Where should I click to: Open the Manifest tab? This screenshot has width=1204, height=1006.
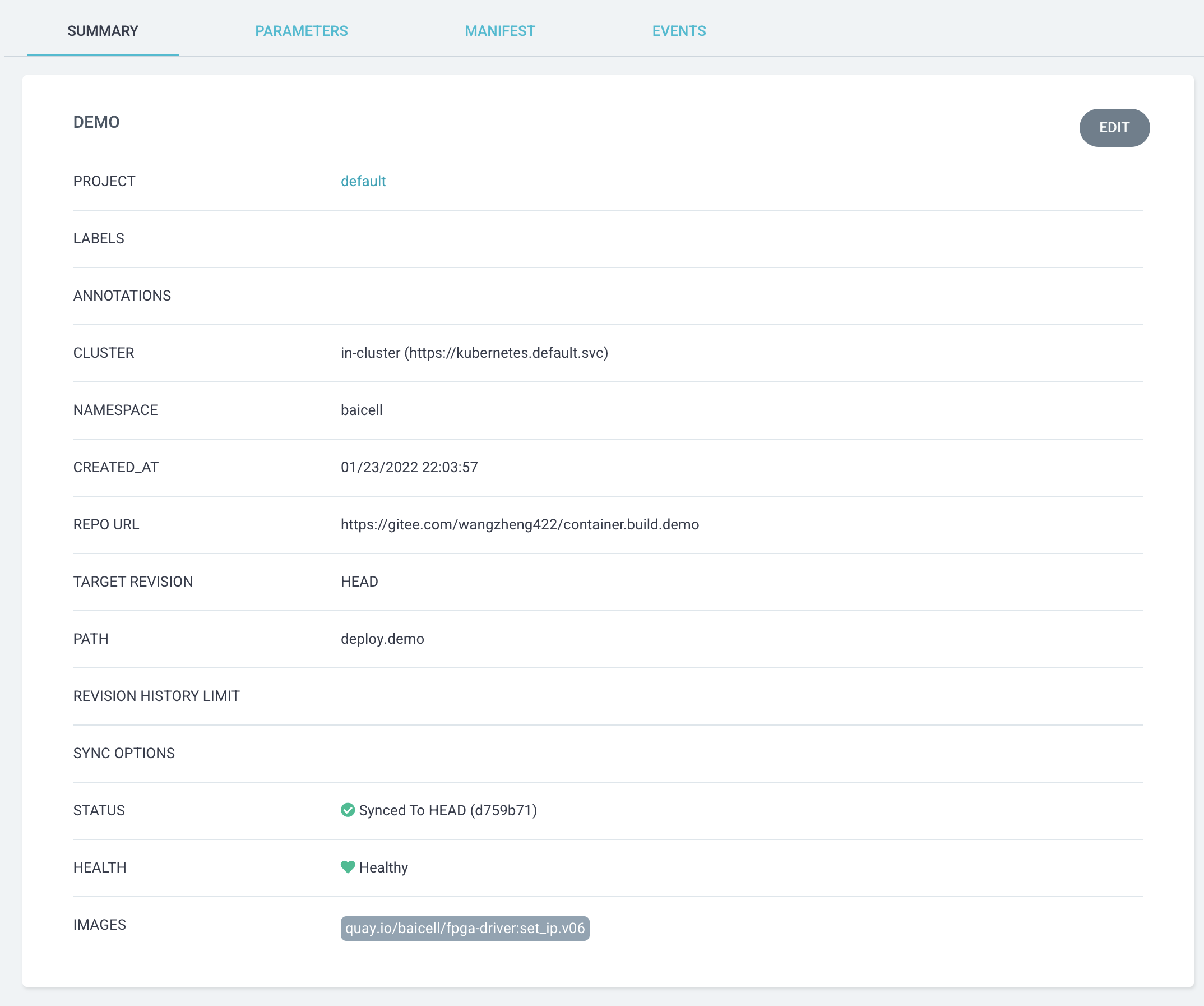click(x=499, y=31)
